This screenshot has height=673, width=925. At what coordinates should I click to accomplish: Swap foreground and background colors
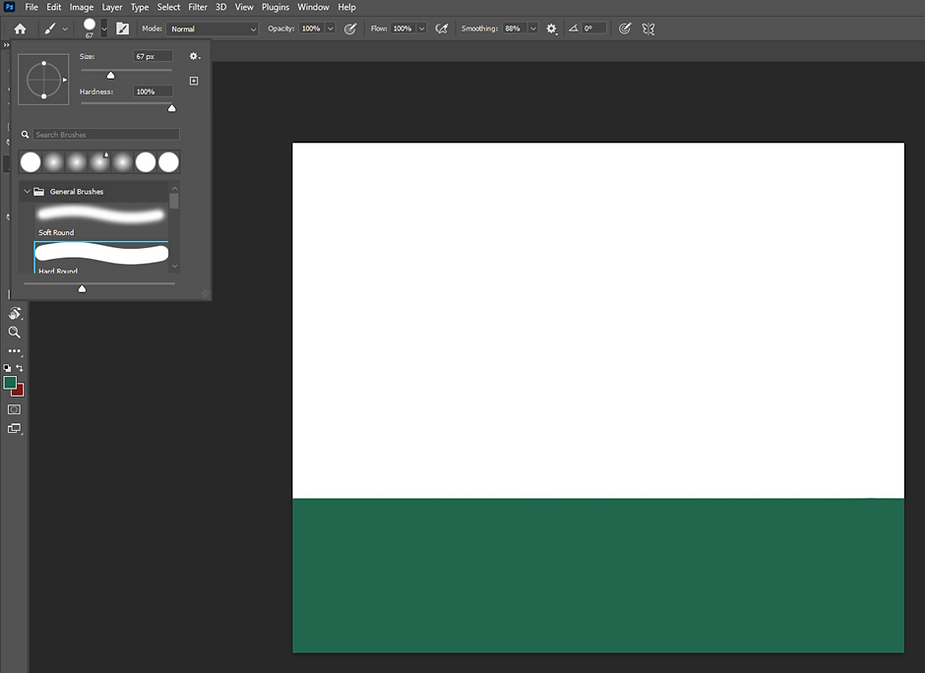[20, 368]
